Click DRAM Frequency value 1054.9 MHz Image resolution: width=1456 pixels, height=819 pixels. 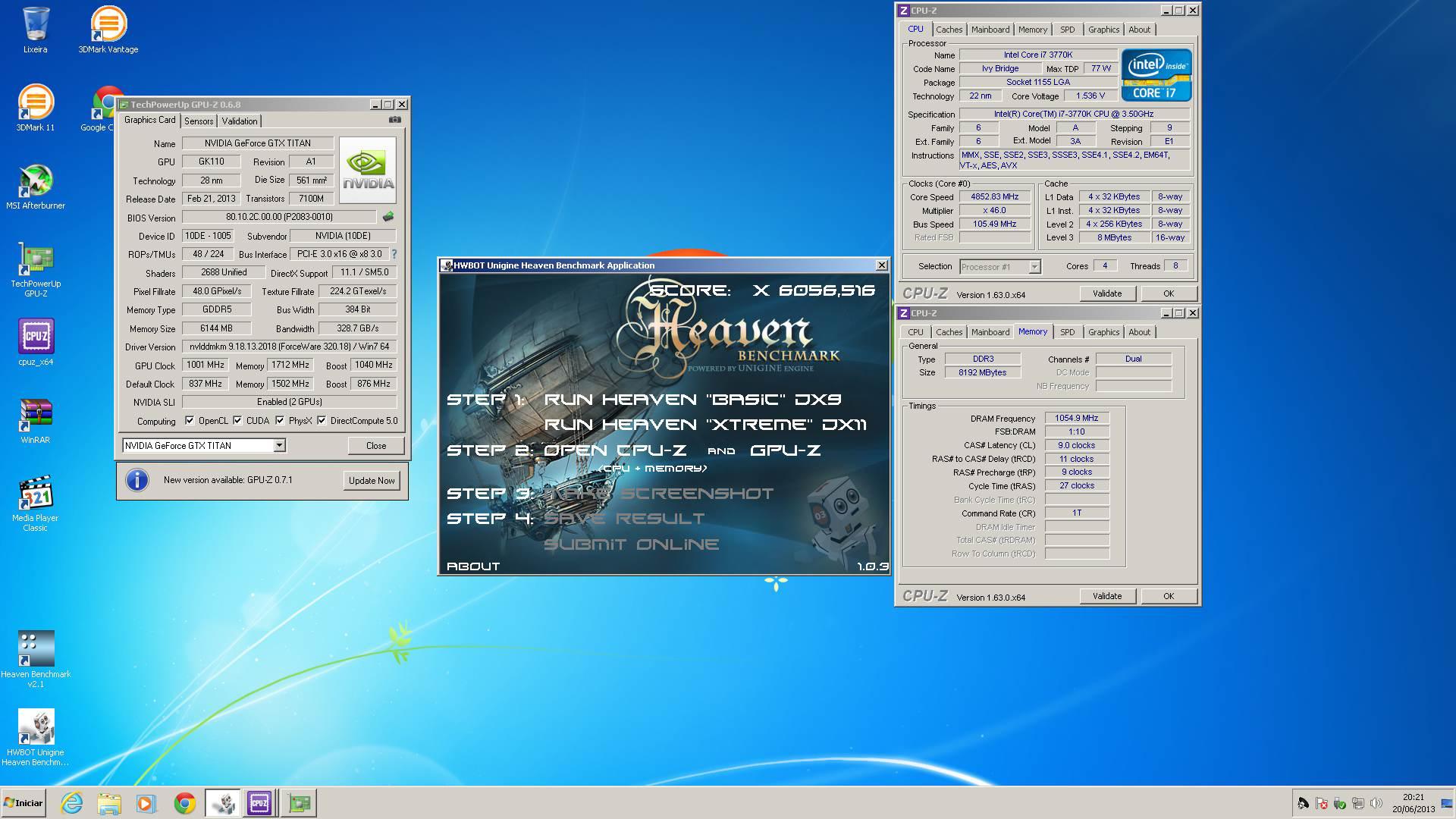pyautogui.click(x=1076, y=418)
